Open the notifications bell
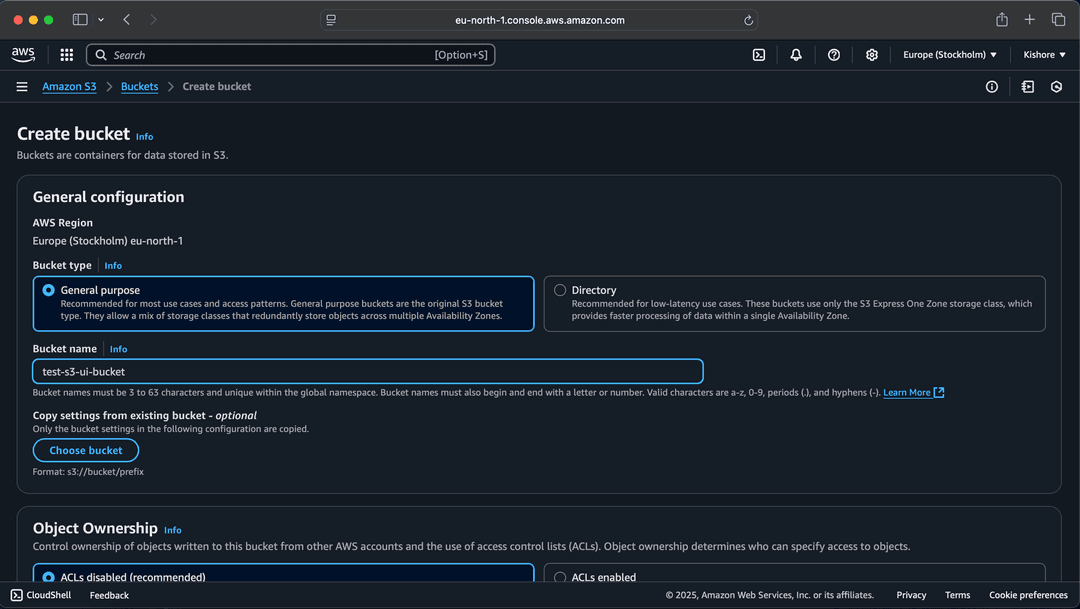1080x609 pixels. (x=796, y=55)
